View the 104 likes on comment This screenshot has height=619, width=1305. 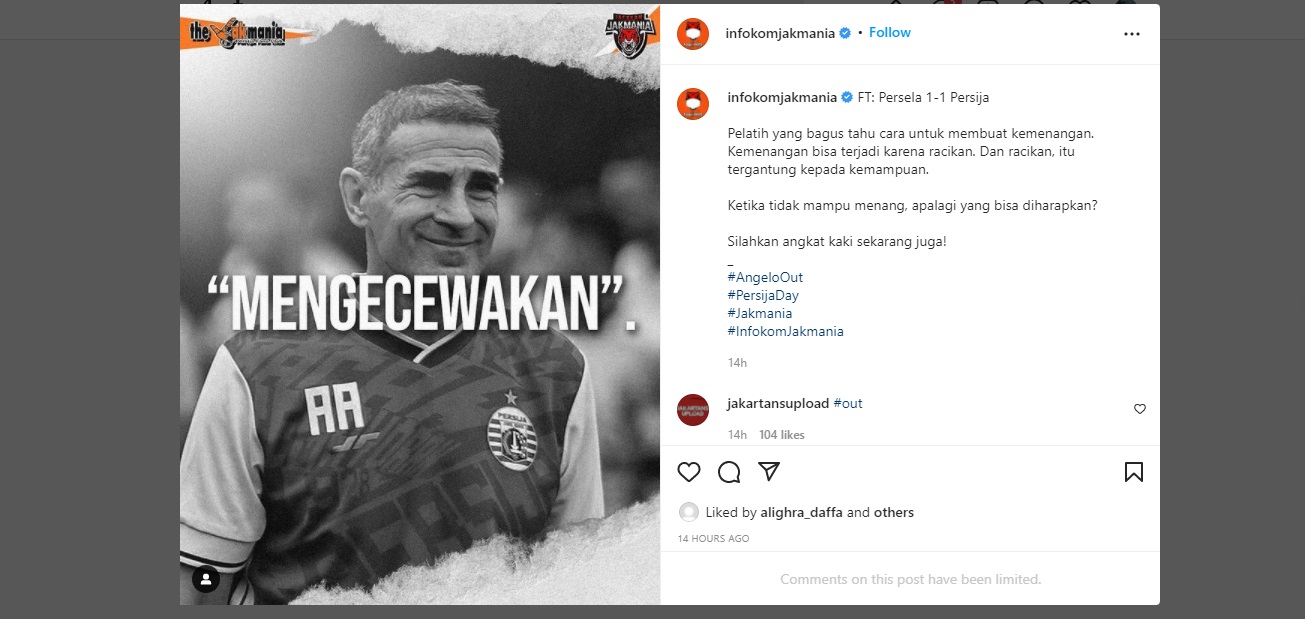pyautogui.click(x=781, y=435)
